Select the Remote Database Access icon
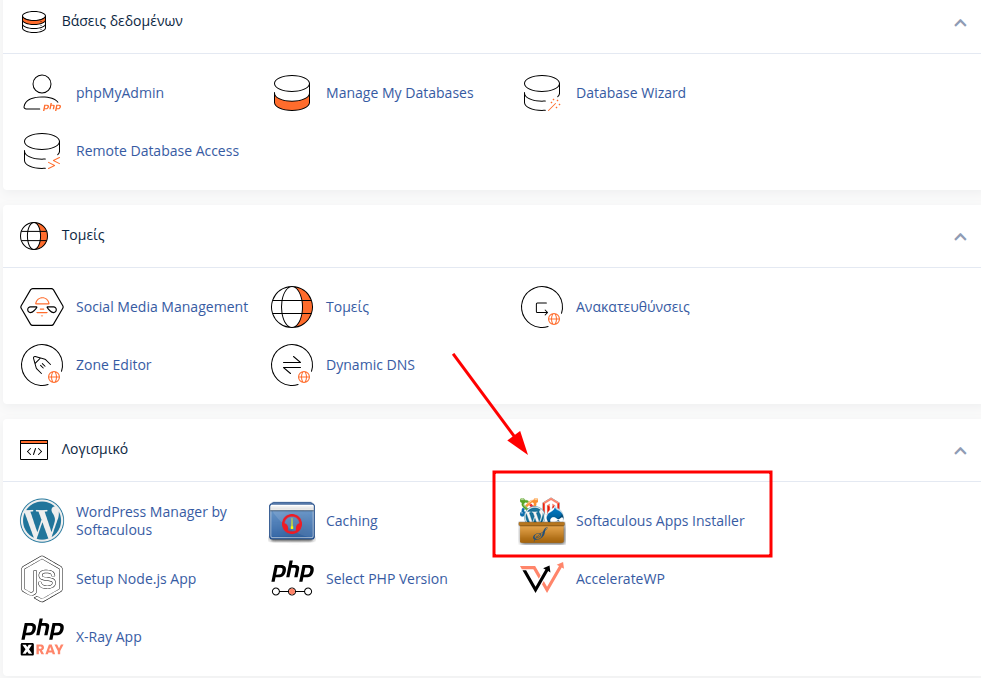The width and height of the screenshot is (981, 678). [42, 151]
